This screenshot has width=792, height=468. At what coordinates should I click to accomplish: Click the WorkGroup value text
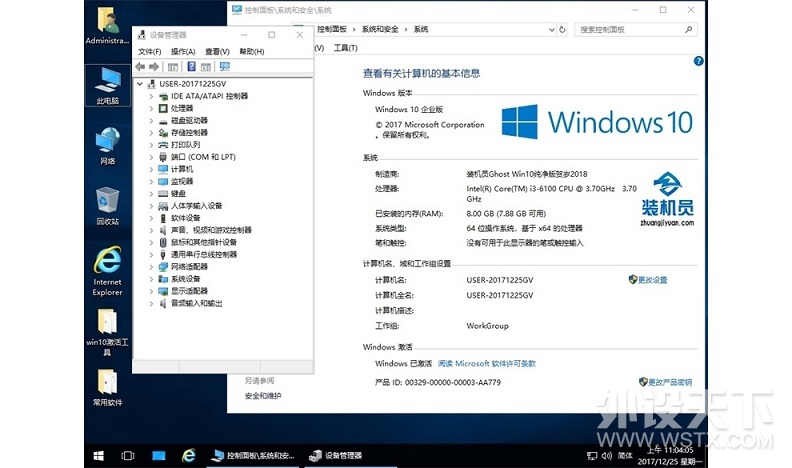(487, 326)
